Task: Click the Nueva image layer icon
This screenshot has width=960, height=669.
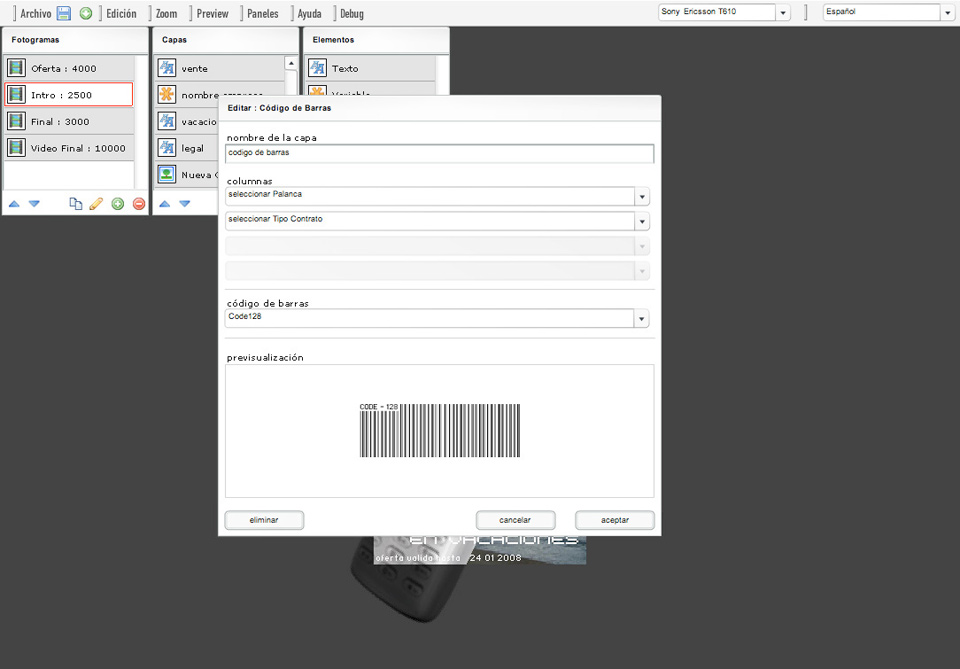Action: 167,174
